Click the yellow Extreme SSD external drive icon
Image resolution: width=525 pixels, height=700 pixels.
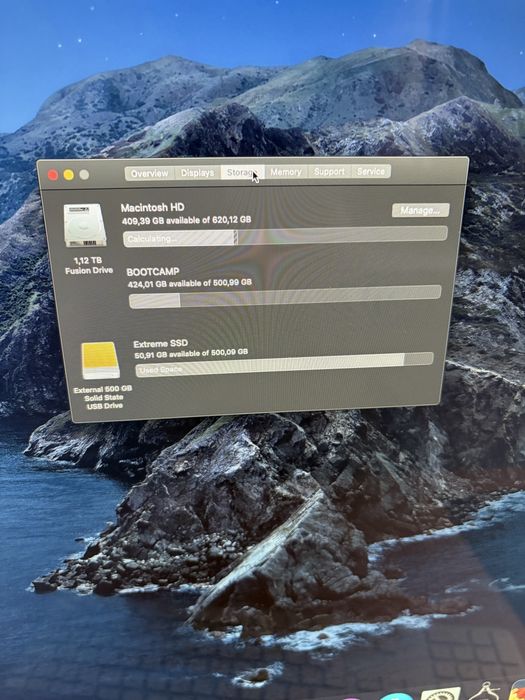100,361
